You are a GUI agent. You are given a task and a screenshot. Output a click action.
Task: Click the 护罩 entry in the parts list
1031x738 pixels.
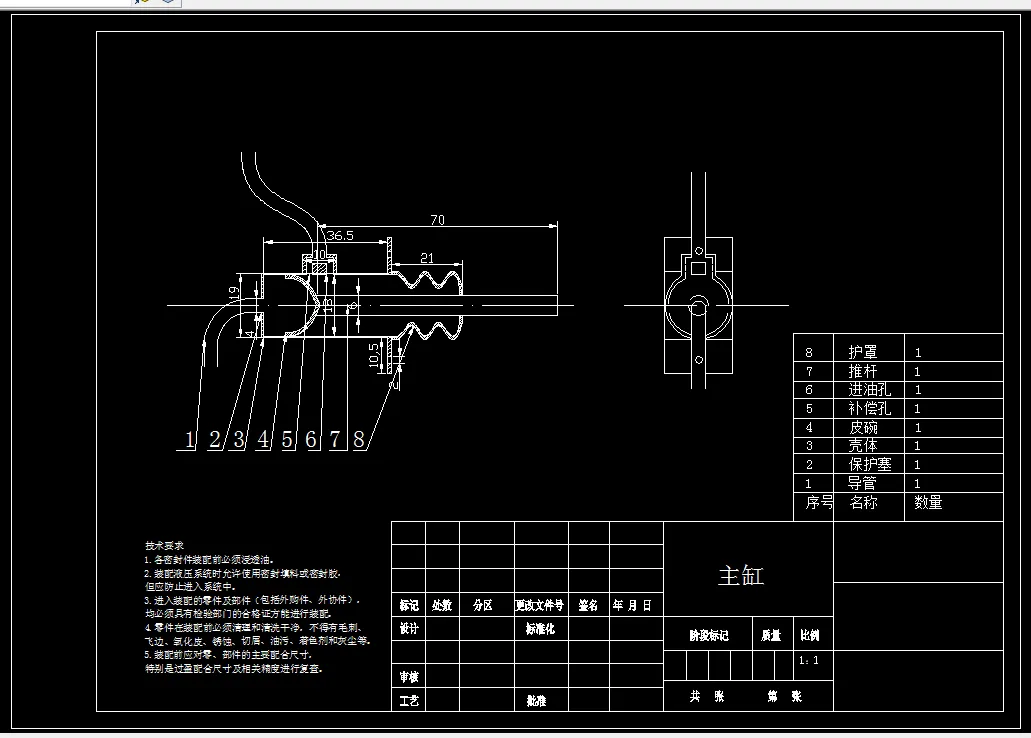pyautogui.click(x=863, y=353)
